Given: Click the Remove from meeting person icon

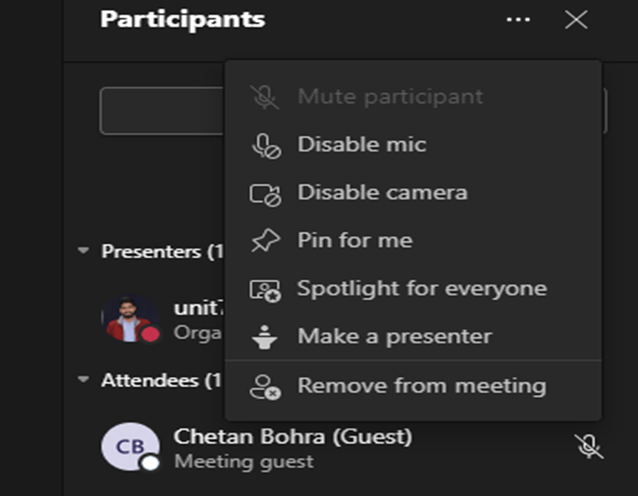Looking at the screenshot, I should [x=265, y=387].
